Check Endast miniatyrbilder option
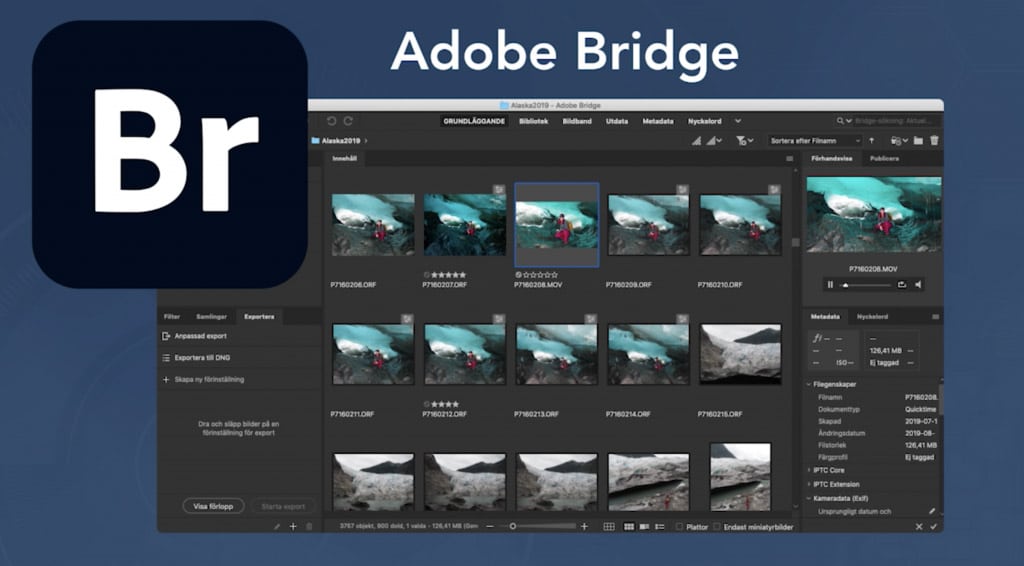Screen dimensions: 1024x566 point(717,526)
